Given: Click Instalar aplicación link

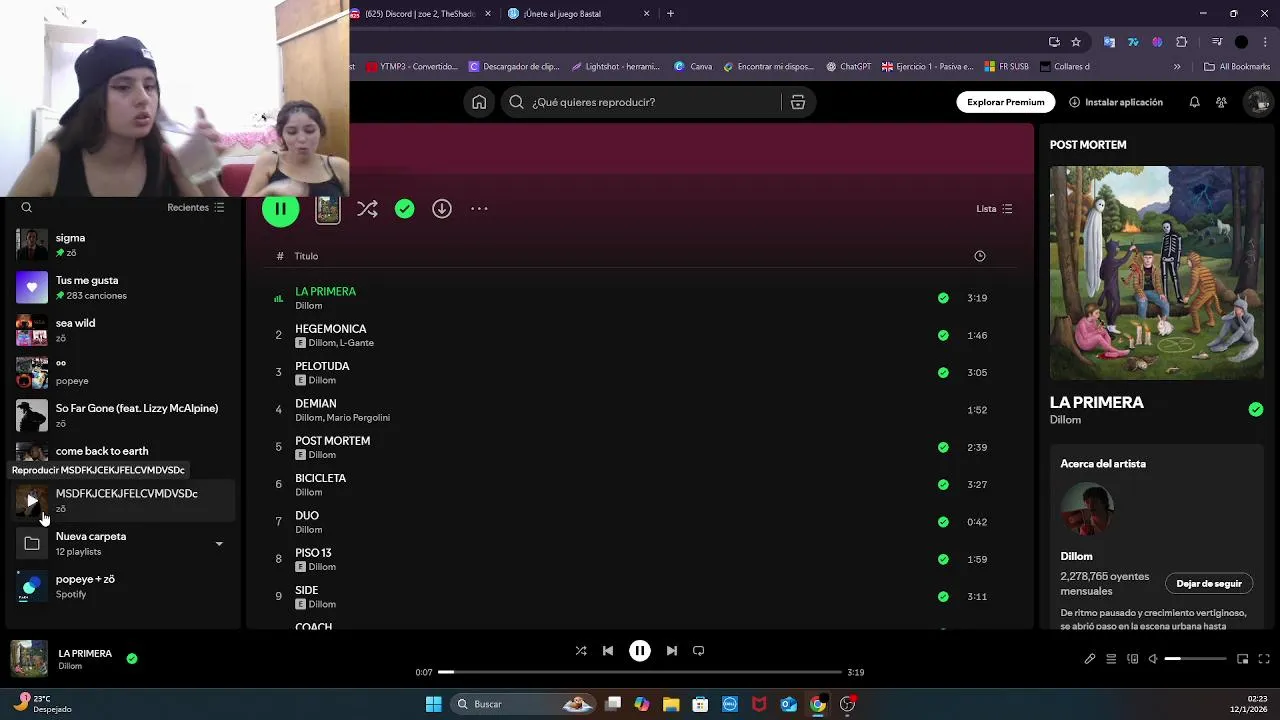Looking at the screenshot, I should [x=1115, y=102].
